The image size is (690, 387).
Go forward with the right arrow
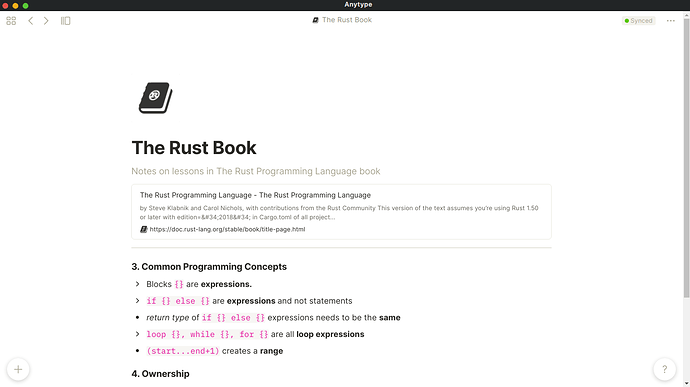point(46,21)
